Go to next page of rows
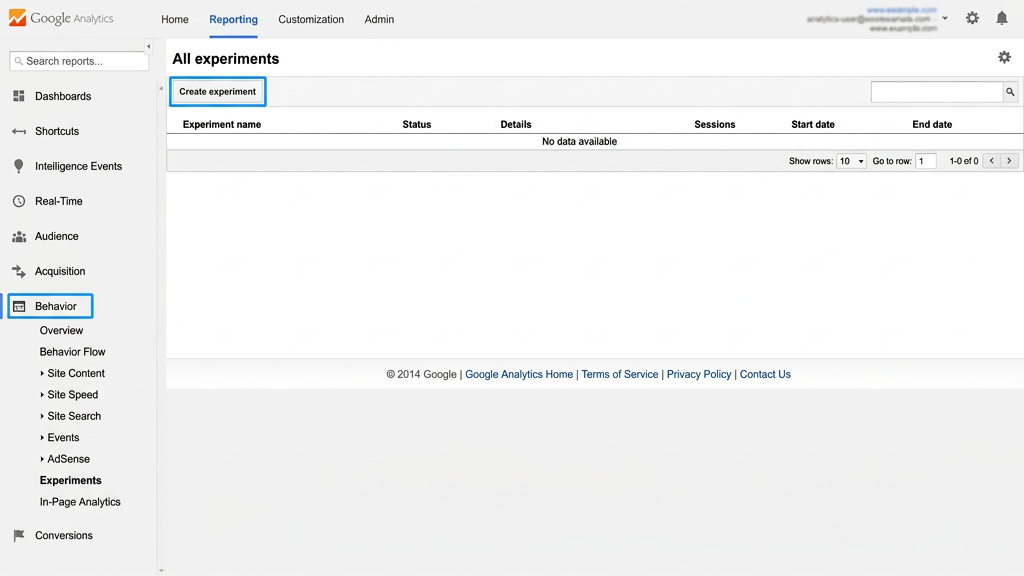Viewport: 1024px width, 576px height. click(x=1009, y=161)
